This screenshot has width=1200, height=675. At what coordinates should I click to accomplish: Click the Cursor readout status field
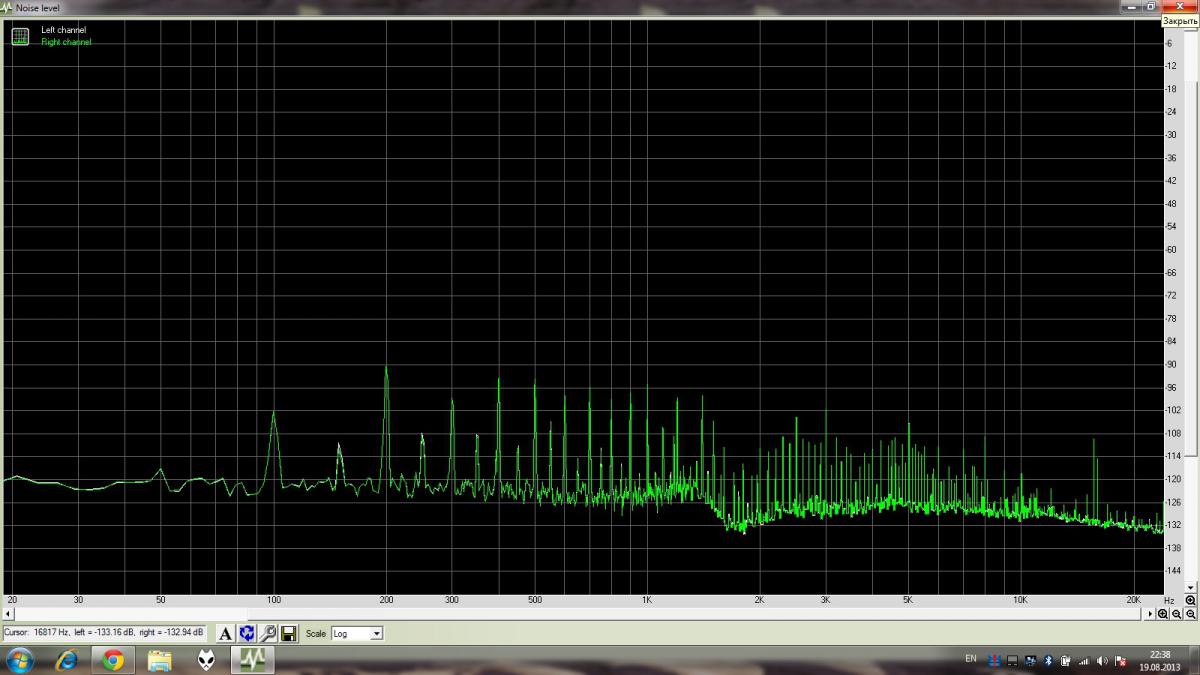click(104, 633)
